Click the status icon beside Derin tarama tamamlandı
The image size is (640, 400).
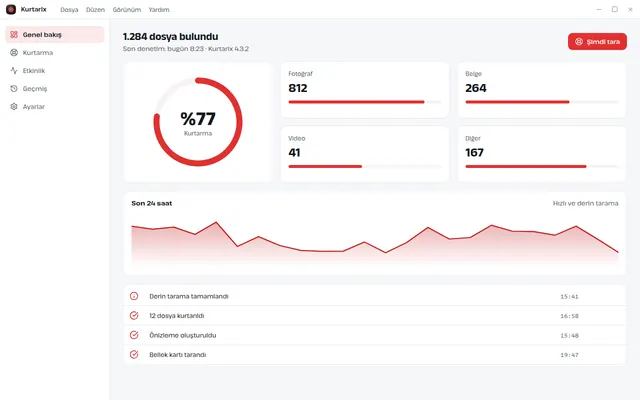pos(134,296)
